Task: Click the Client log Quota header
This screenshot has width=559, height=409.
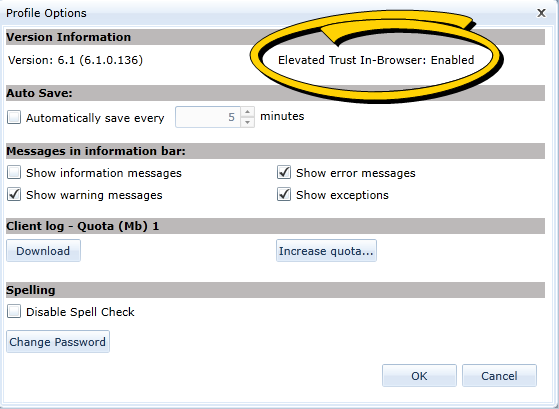Action: 275,226
